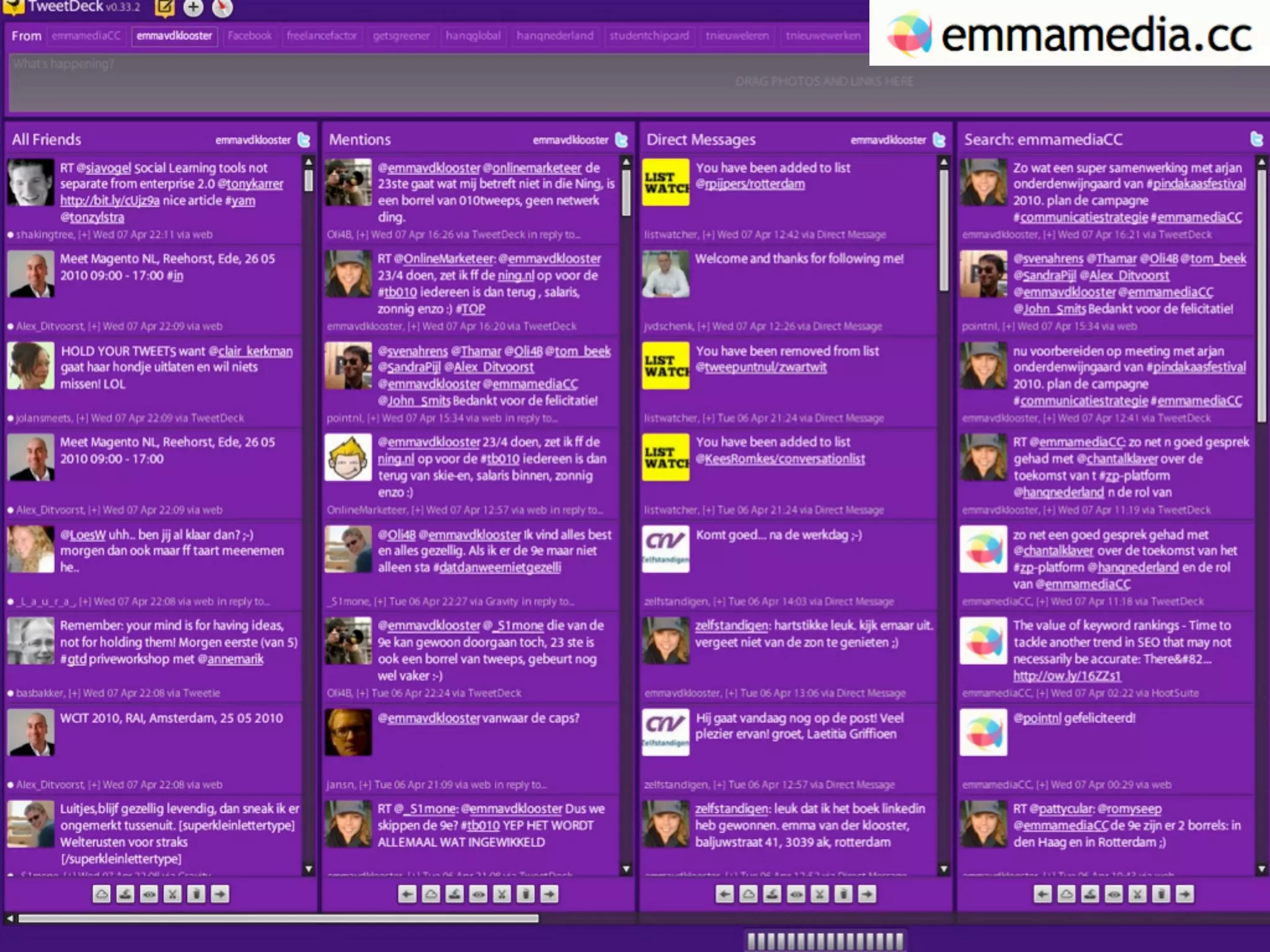The image size is (1270, 952).
Task: Toggle the Facebook sending account
Action: (x=249, y=36)
